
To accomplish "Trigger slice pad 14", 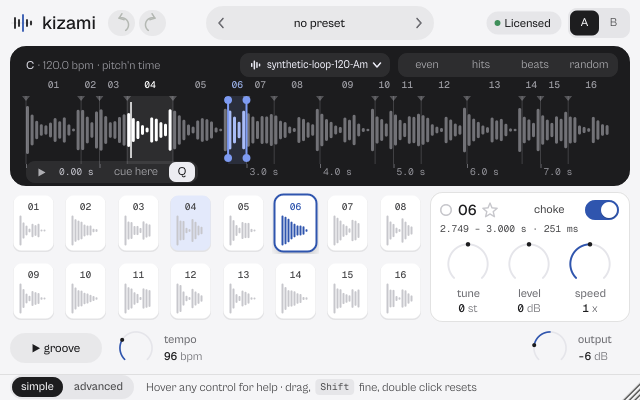I will click(296, 291).
